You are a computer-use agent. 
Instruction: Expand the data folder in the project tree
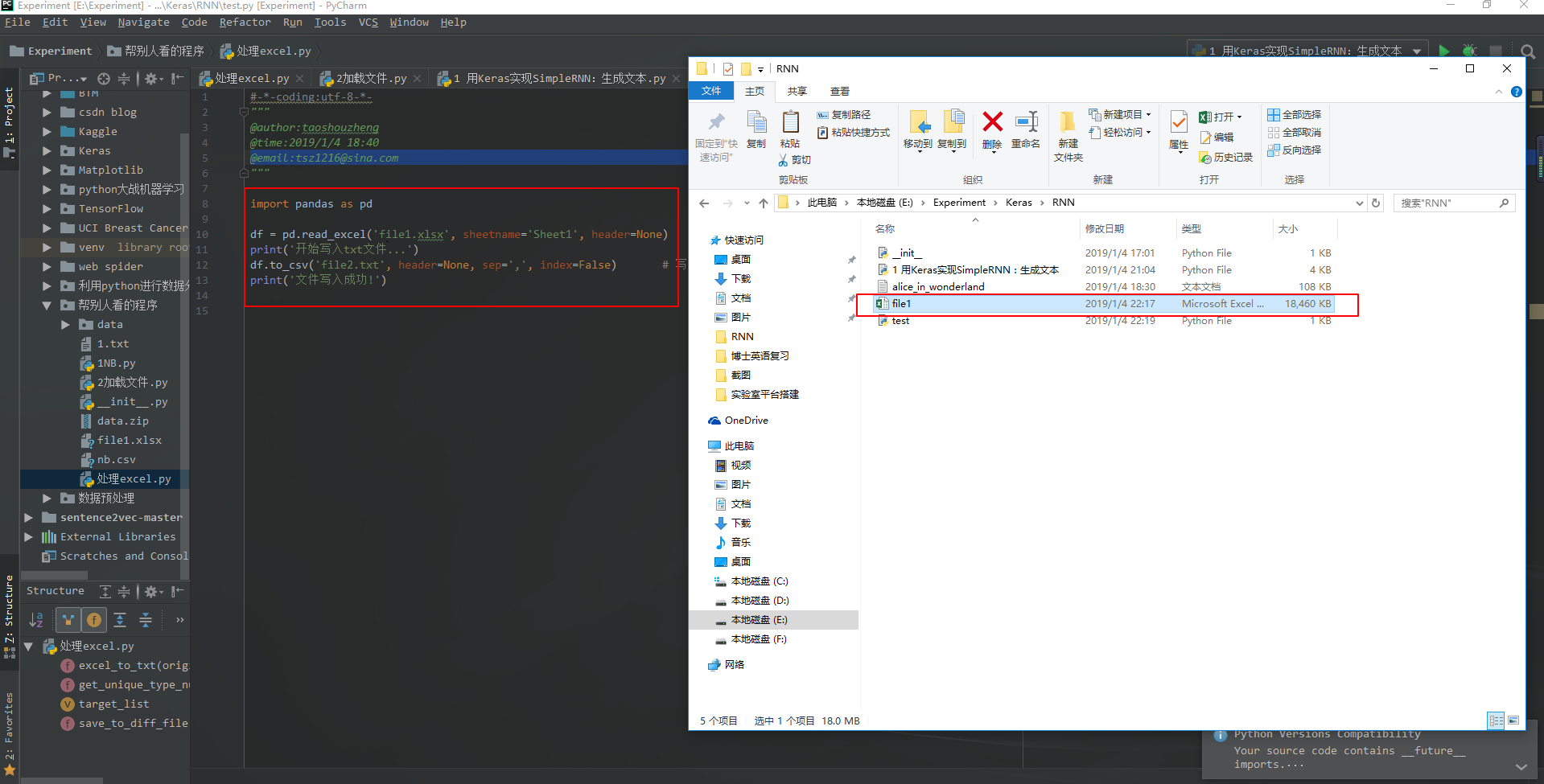click(65, 324)
